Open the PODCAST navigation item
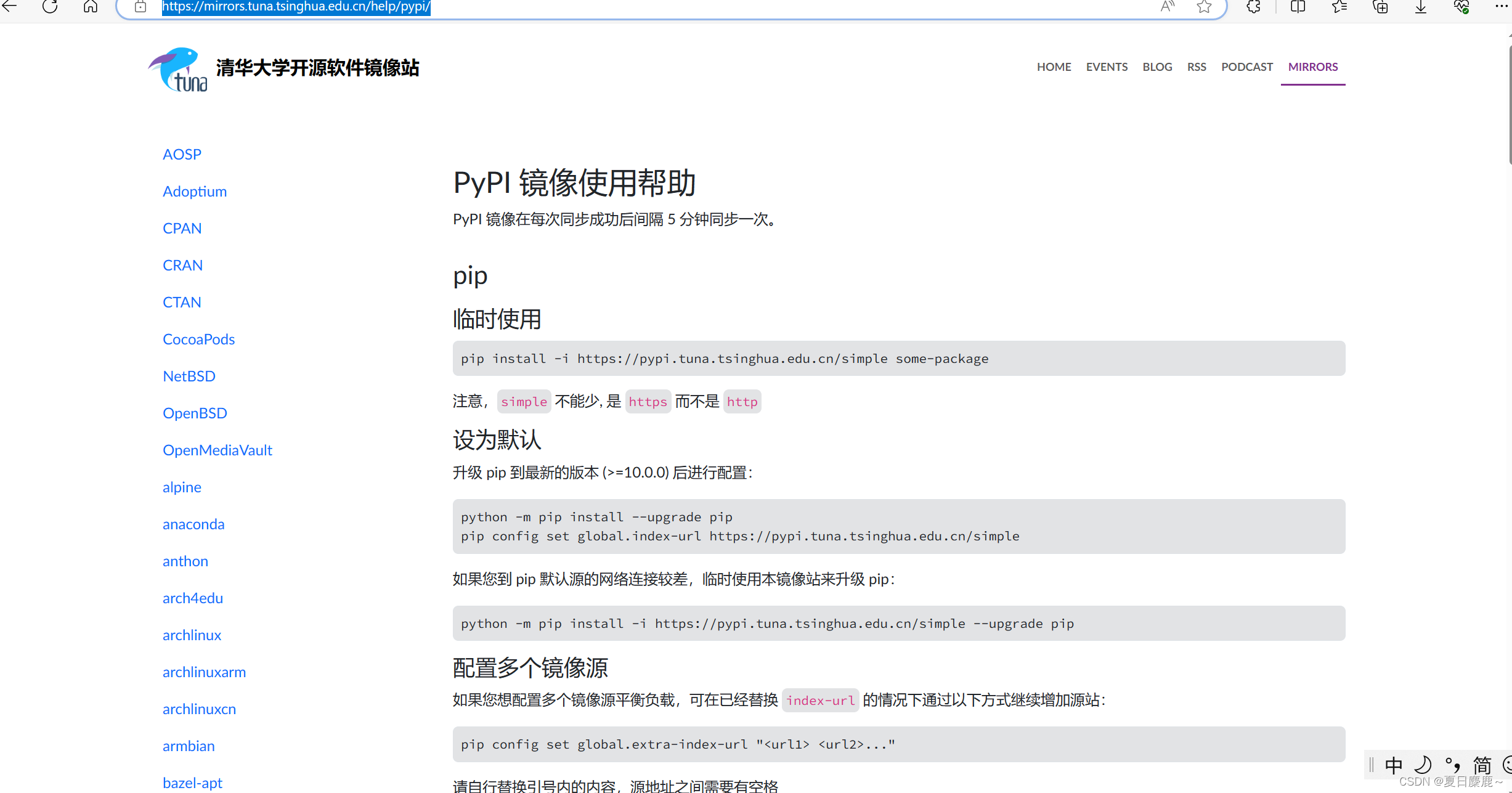 [x=1246, y=67]
